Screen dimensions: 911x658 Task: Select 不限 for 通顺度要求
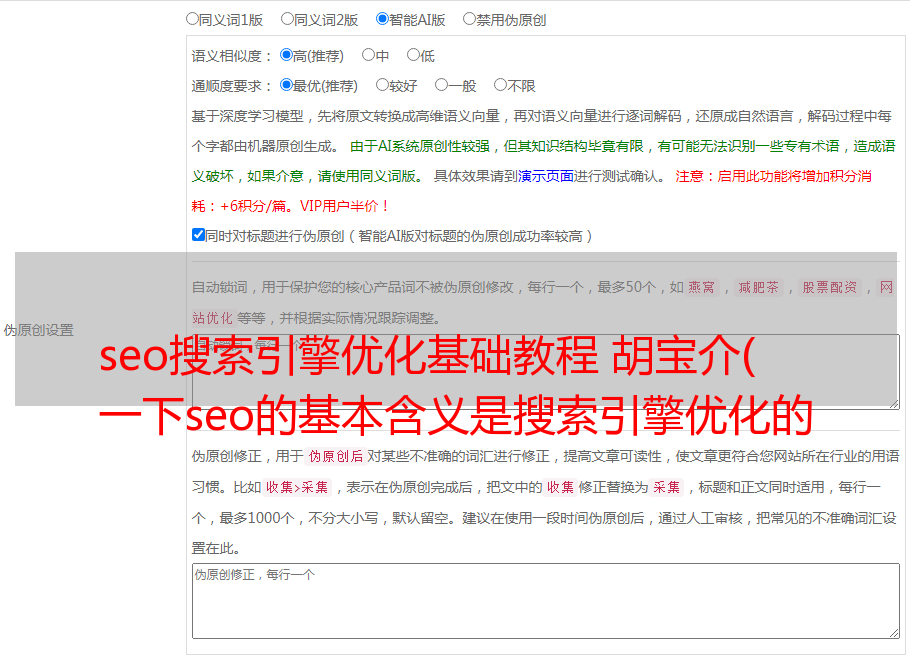click(x=500, y=85)
